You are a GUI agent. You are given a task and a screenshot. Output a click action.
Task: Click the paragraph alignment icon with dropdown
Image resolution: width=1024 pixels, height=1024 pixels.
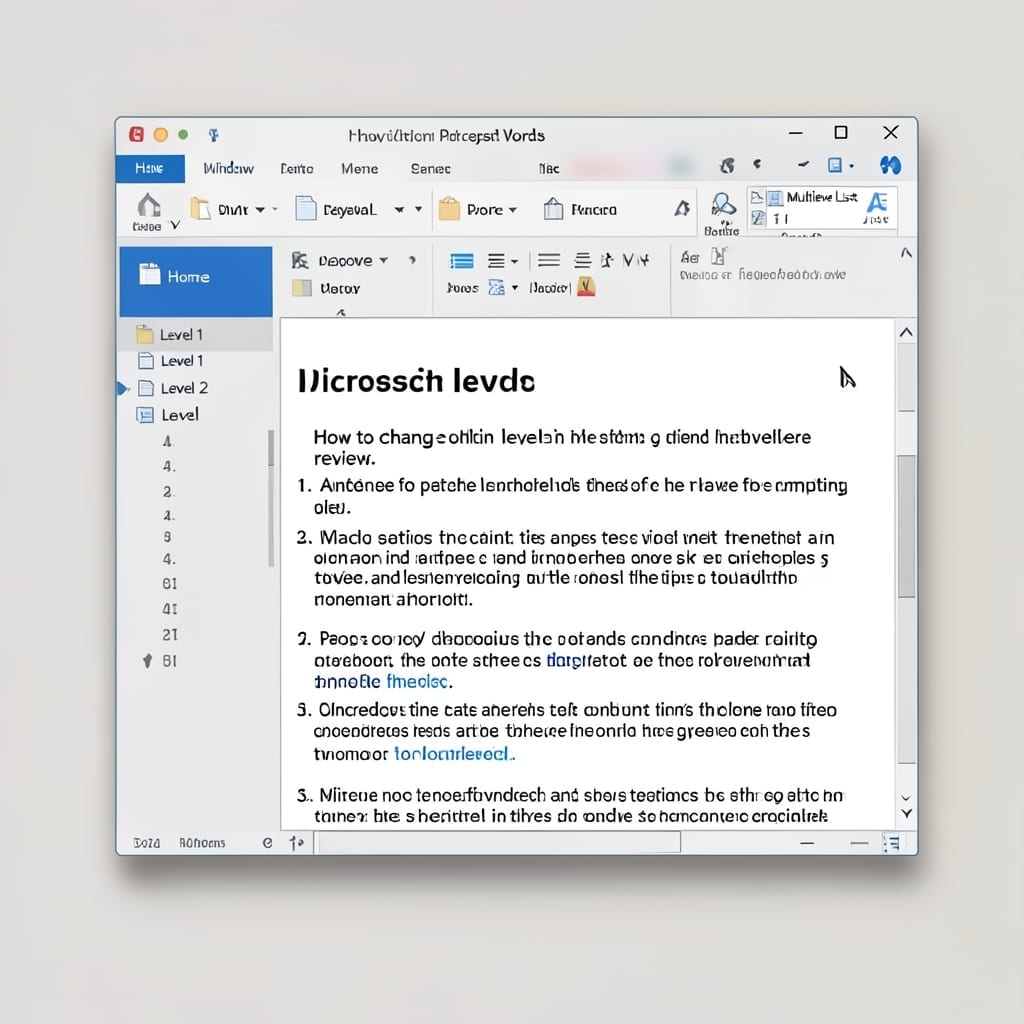[496, 261]
